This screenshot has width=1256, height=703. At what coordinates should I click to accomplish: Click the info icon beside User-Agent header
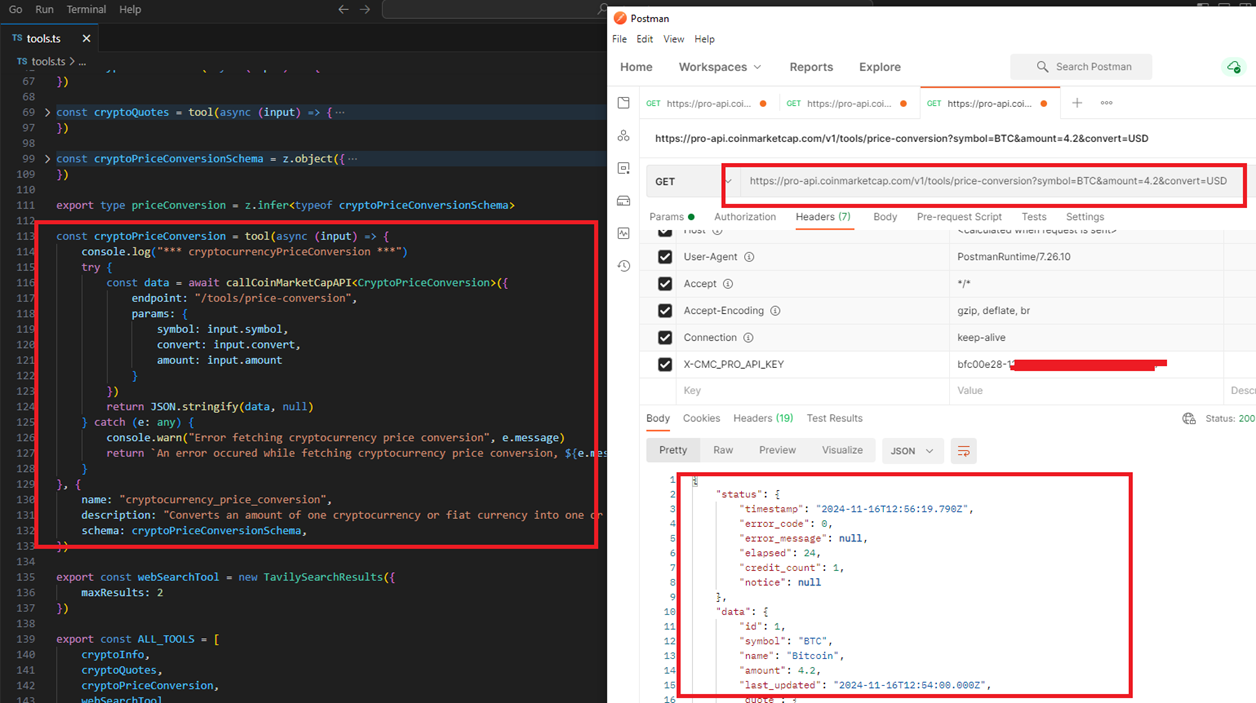(x=749, y=257)
